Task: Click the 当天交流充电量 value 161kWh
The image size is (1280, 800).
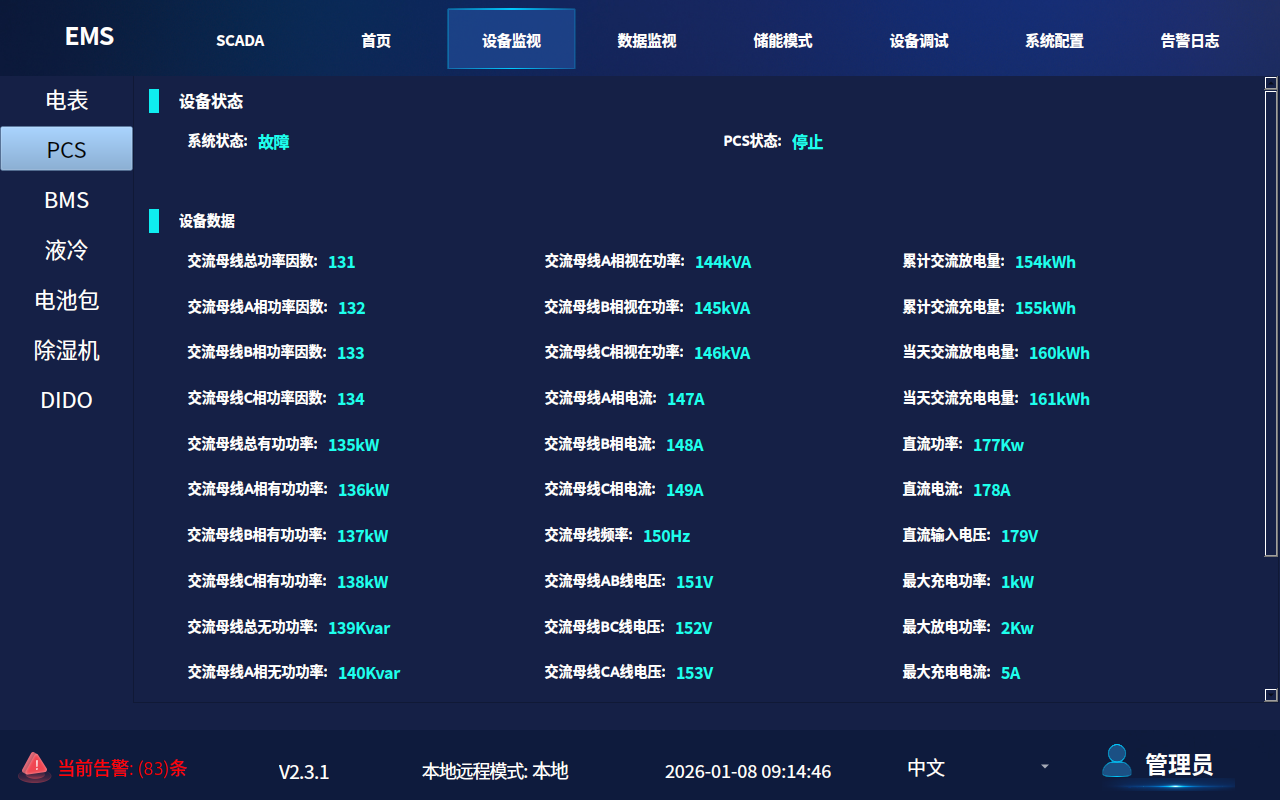Action: [1060, 399]
